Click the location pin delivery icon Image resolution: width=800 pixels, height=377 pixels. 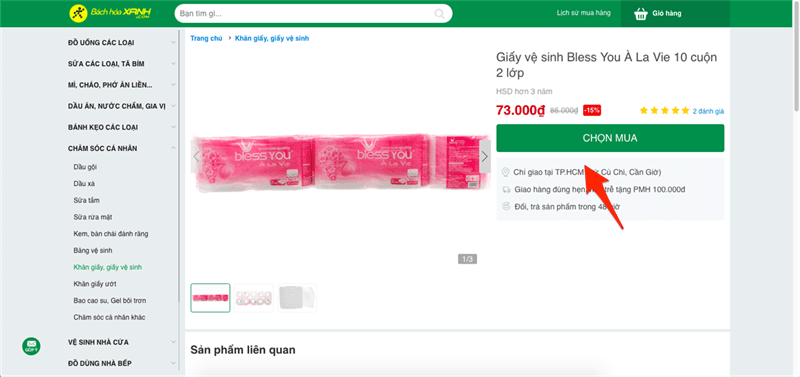pyautogui.click(x=506, y=172)
